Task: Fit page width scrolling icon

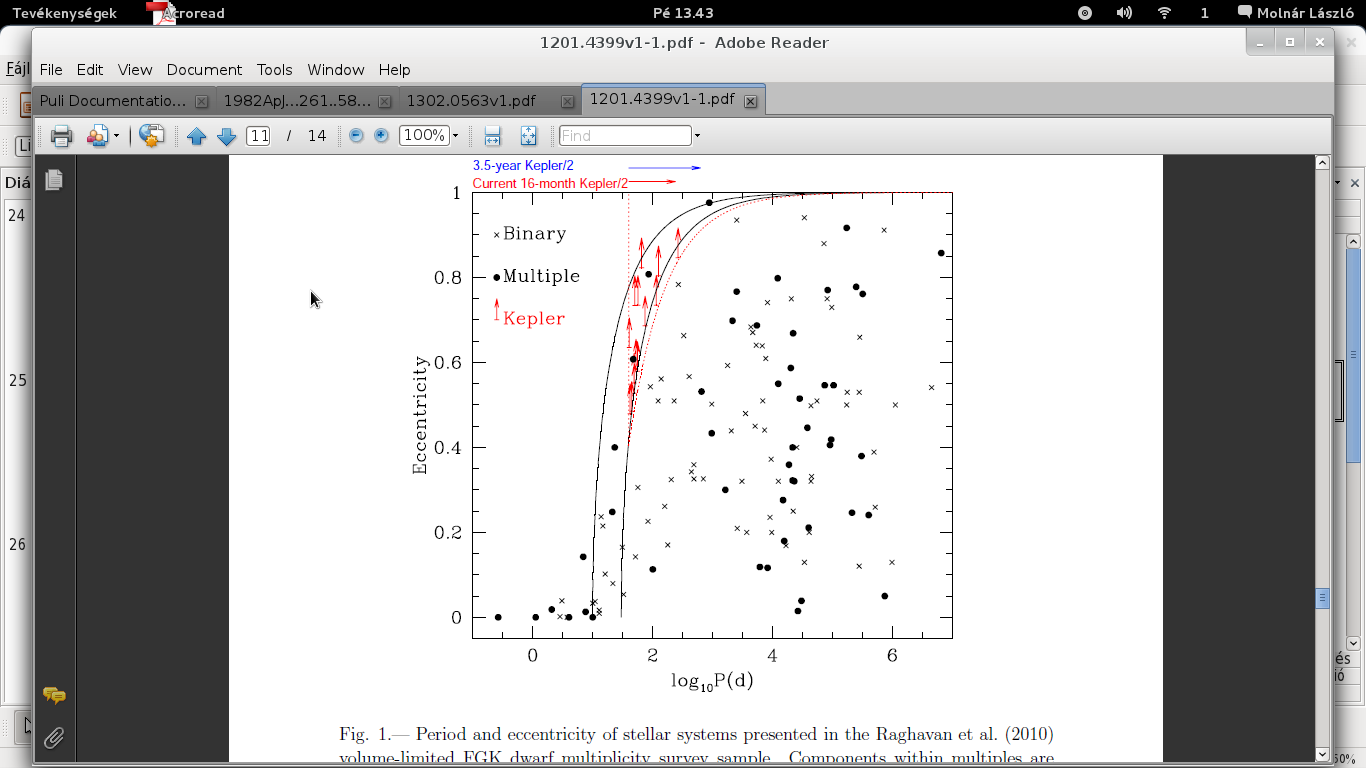Action: tap(492, 136)
